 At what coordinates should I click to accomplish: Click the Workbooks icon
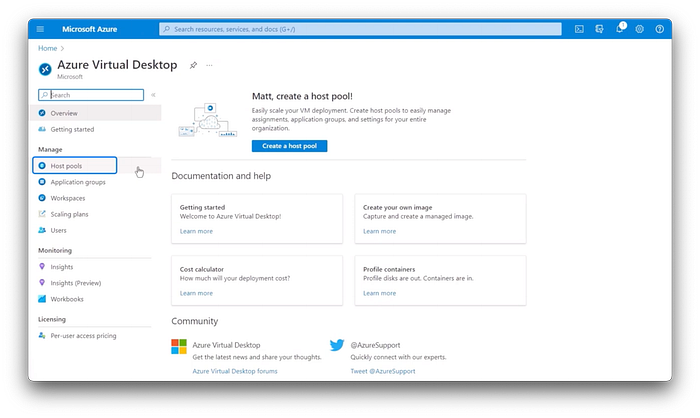pos(42,299)
